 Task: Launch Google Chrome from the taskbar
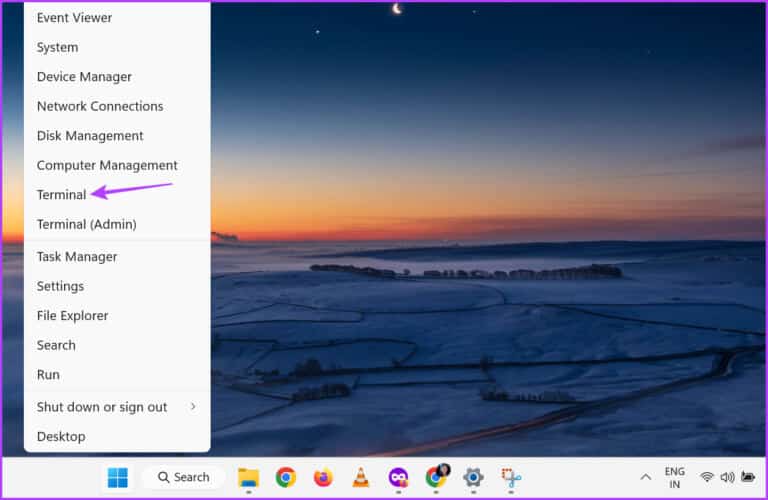[286, 477]
